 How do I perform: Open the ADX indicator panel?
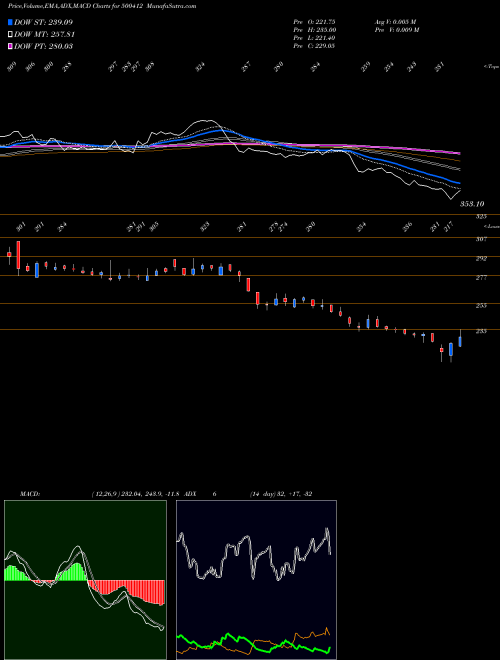256,580
